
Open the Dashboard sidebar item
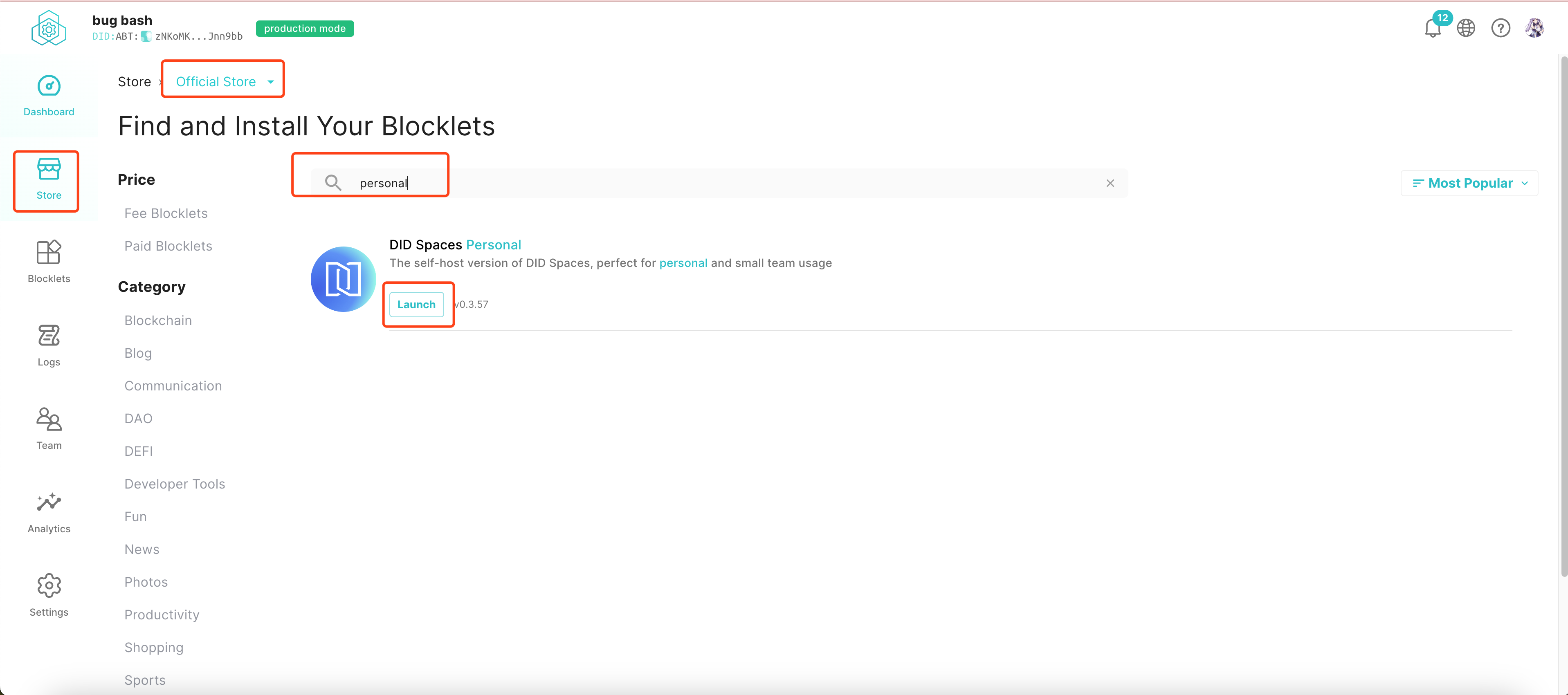[x=49, y=96]
